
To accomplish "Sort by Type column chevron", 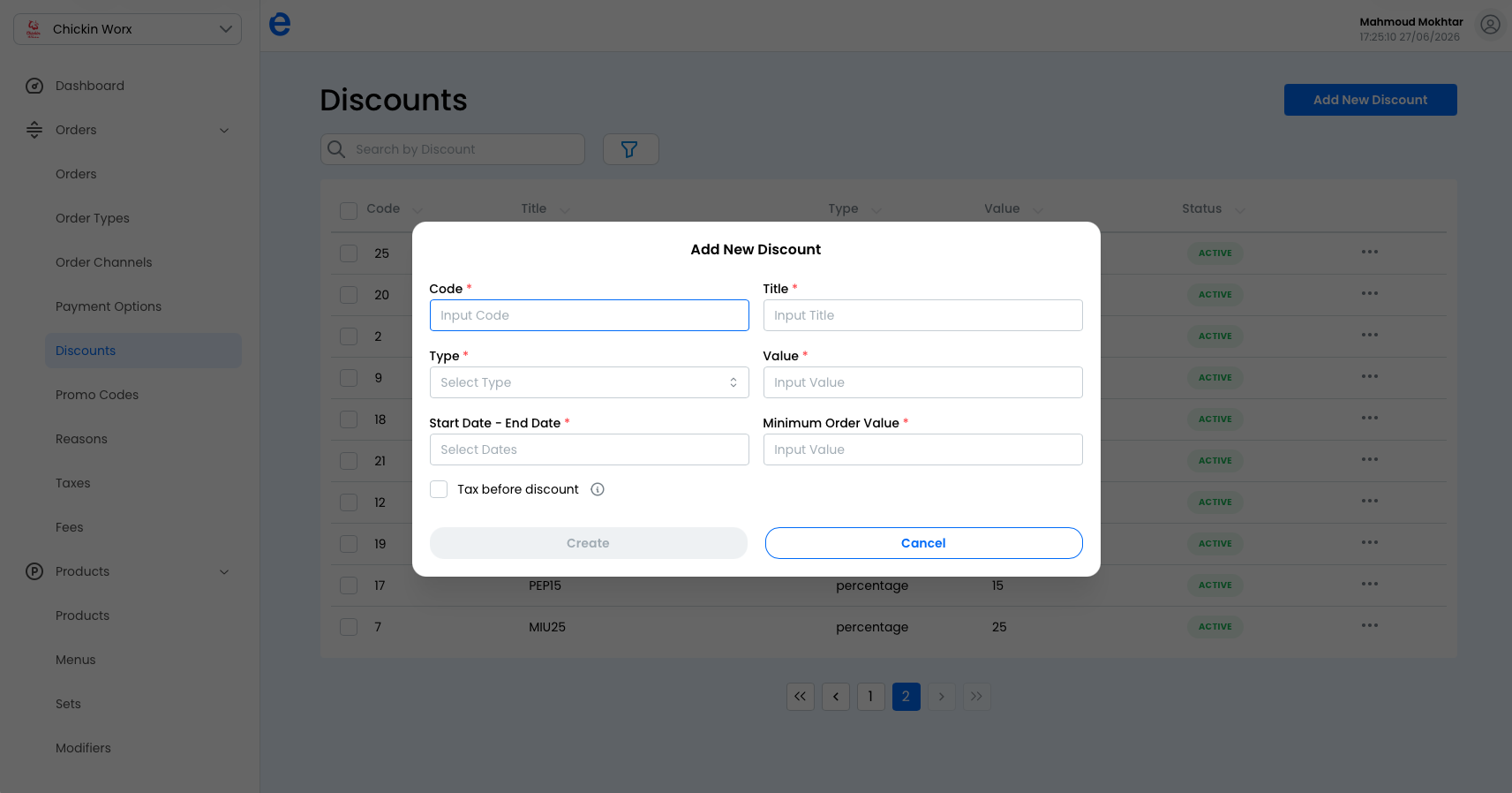I will coord(876,210).
